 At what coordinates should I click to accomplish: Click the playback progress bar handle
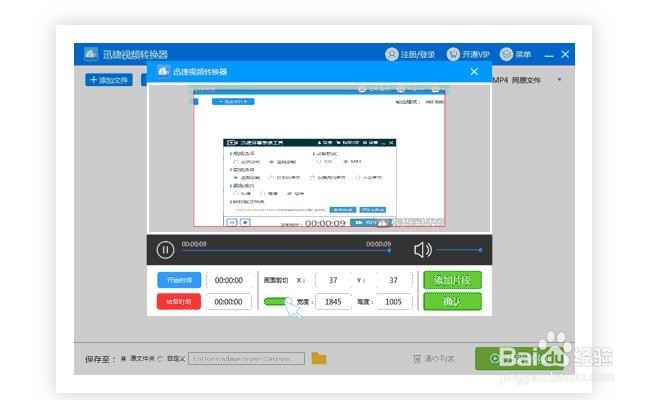[x=389, y=250]
